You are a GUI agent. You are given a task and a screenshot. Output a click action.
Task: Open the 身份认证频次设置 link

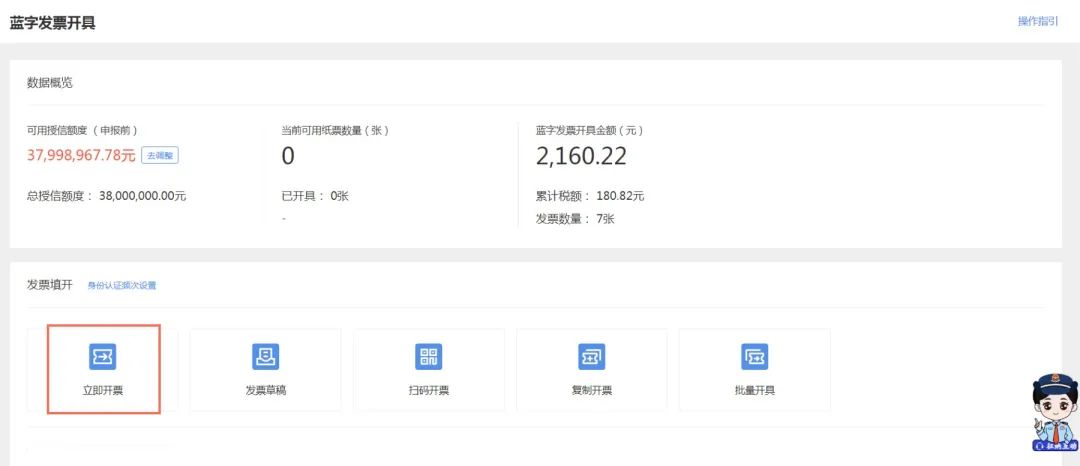[122, 286]
